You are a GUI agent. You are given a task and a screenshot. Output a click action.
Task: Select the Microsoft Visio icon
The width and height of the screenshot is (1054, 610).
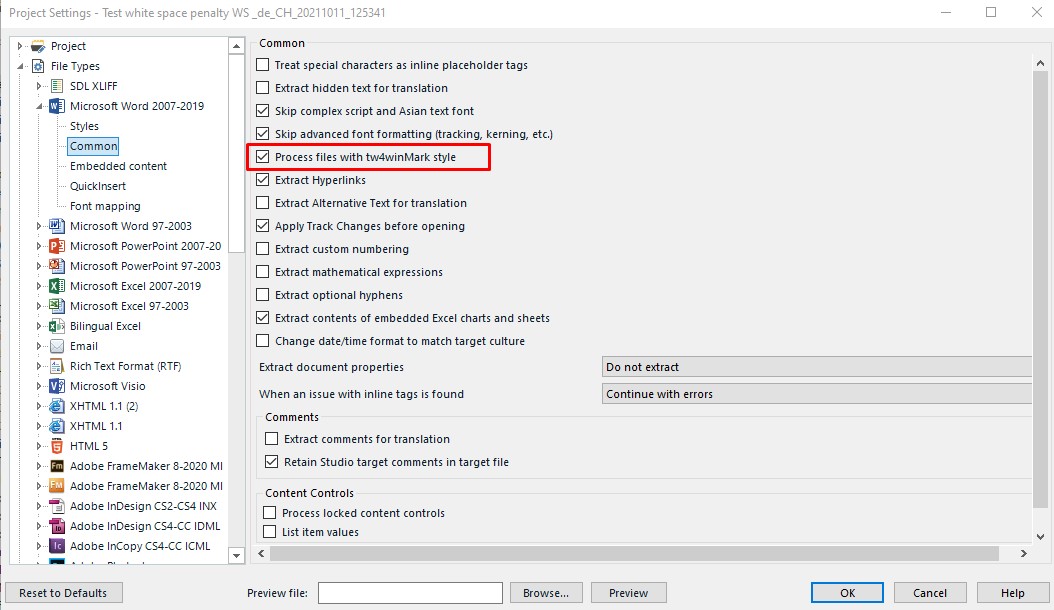tap(57, 386)
